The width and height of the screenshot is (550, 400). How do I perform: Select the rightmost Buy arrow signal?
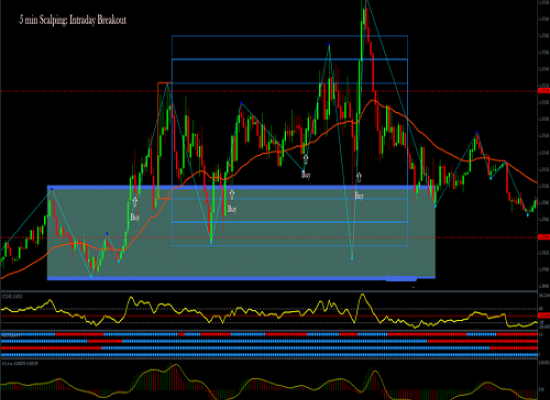pyautogui.click(x=359, y=177)
